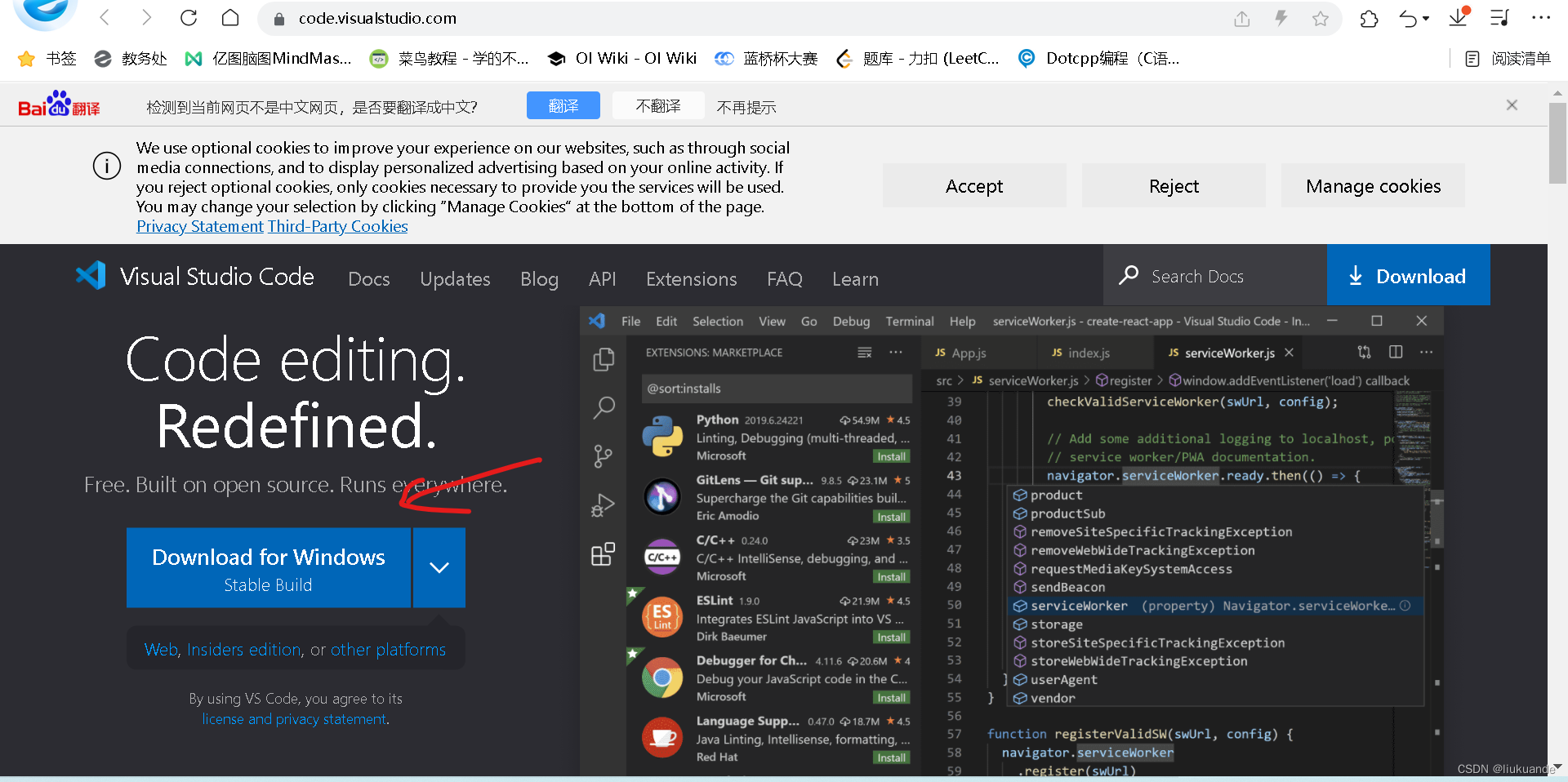Click Download for Windows Stable Build
Image resolution: width=1568 pixels, height=782 pixels.
click(x=269, y=567)
